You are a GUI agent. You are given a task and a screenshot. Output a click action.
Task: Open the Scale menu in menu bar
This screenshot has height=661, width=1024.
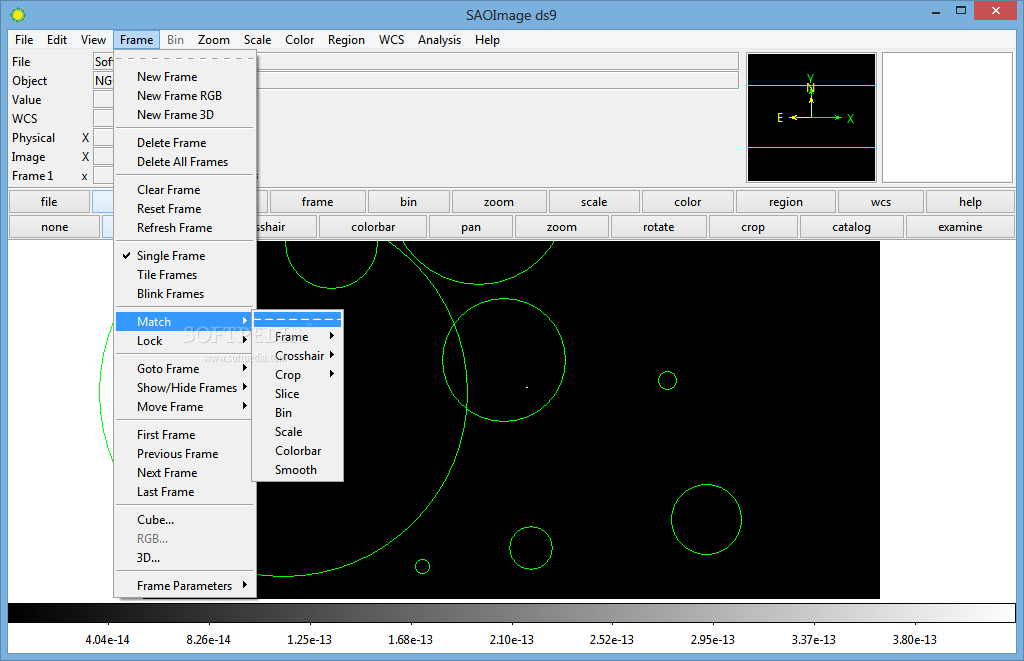pos(257,40)
